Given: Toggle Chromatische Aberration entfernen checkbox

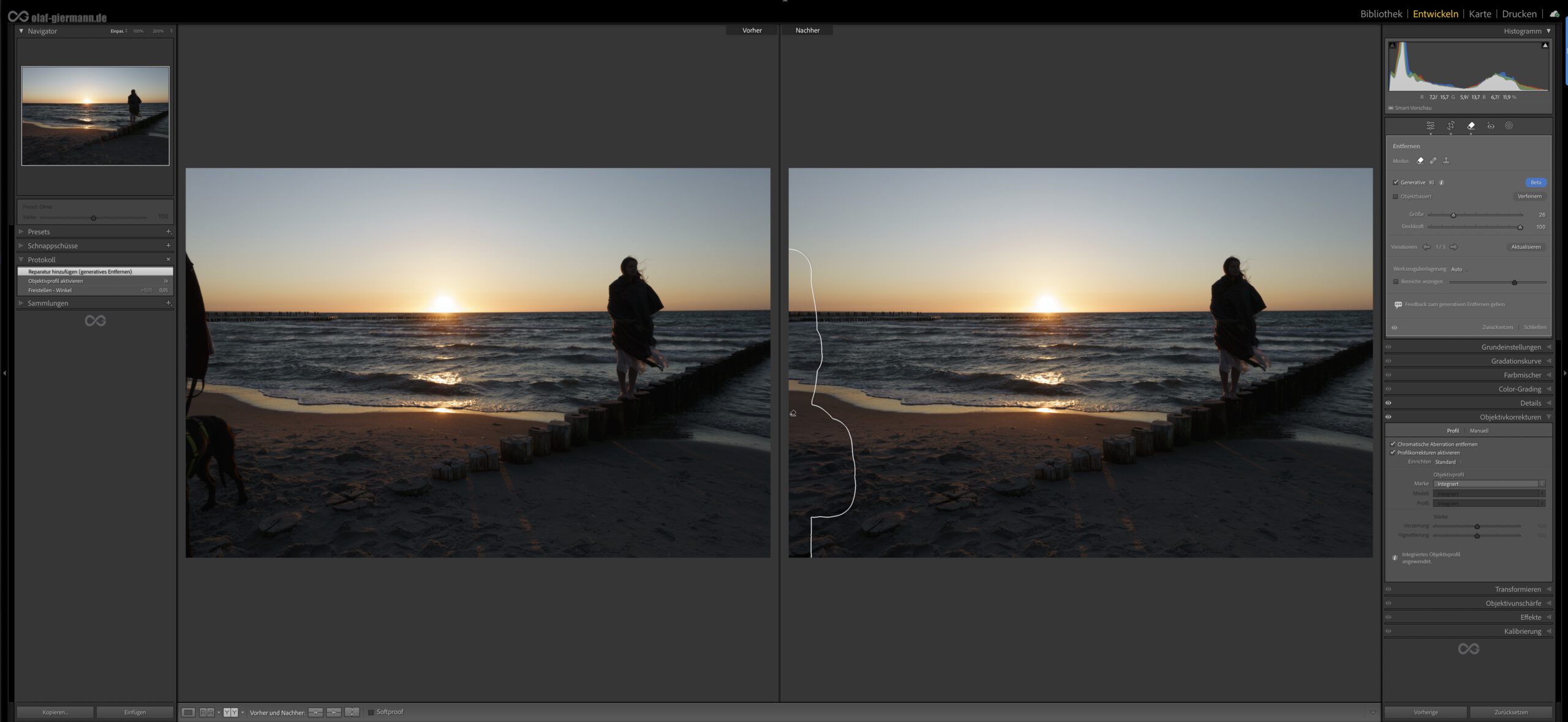Looking at the screenshot, I should pos(1393,444).
